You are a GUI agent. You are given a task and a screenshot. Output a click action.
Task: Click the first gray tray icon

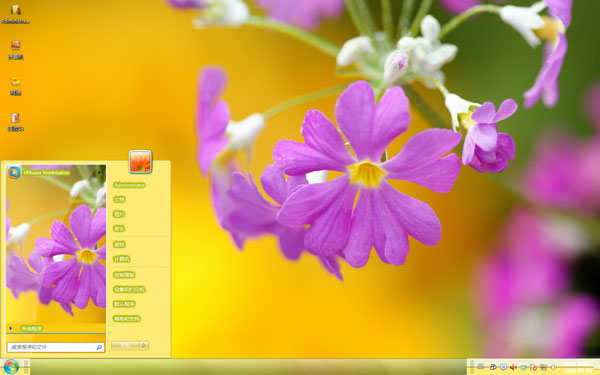(481, 367)
